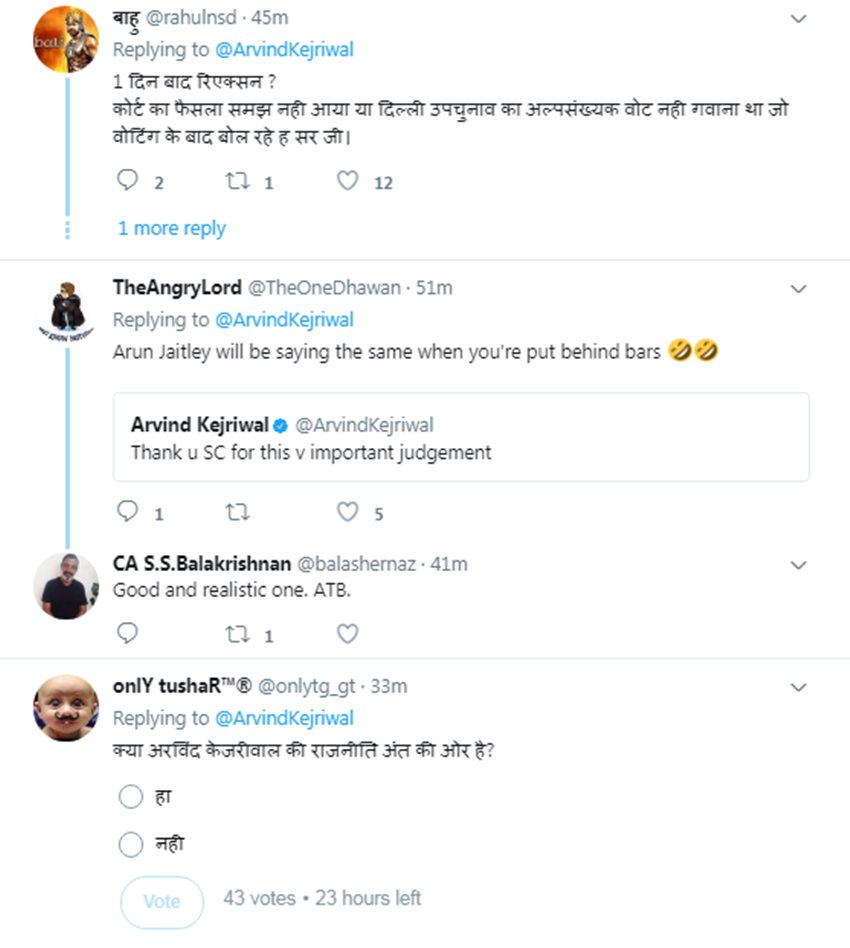Image resolution: width=850 pixels, height=948 pixels.
Task: Select the 'नही' poll option
Action: [131, 845]
